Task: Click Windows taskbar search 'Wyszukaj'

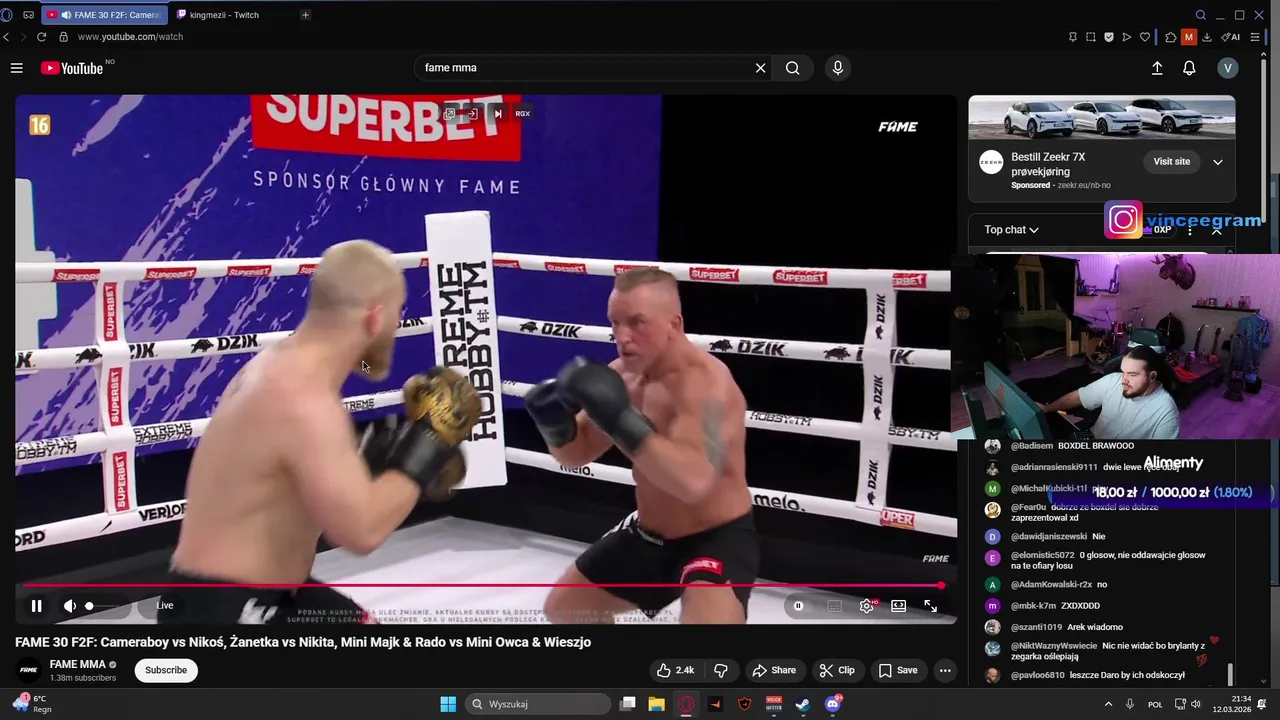Action: (538, 704)
